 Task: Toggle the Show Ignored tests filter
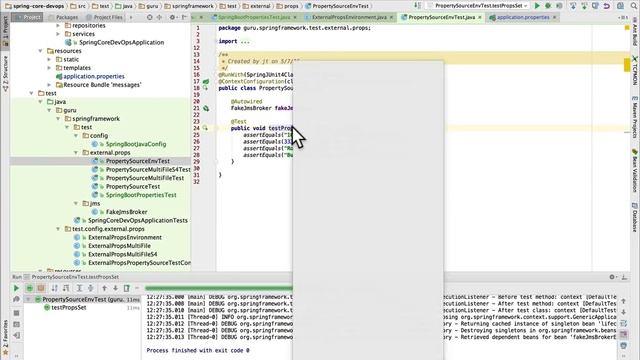coord(41,288)
